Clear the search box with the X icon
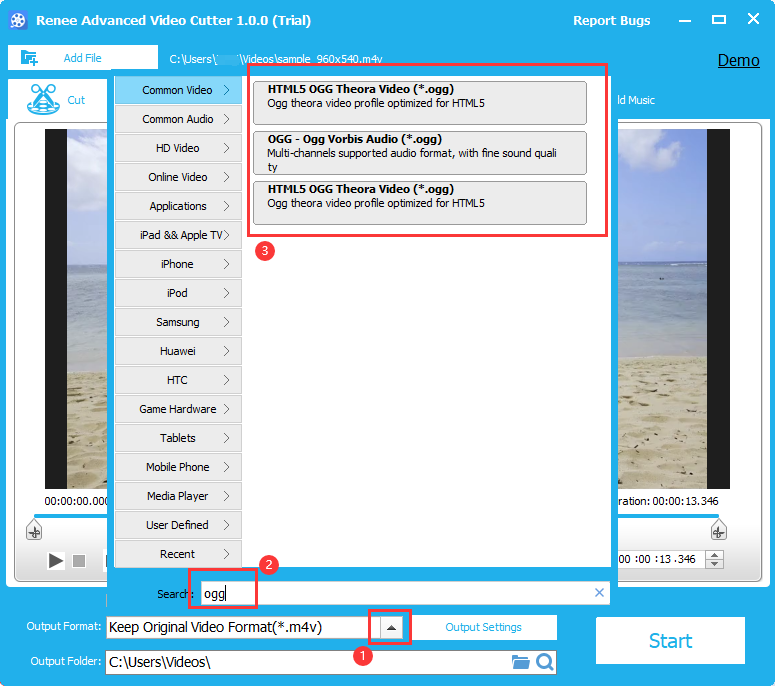The height and width of the screenshot is (686, 775). pos(599,593)
